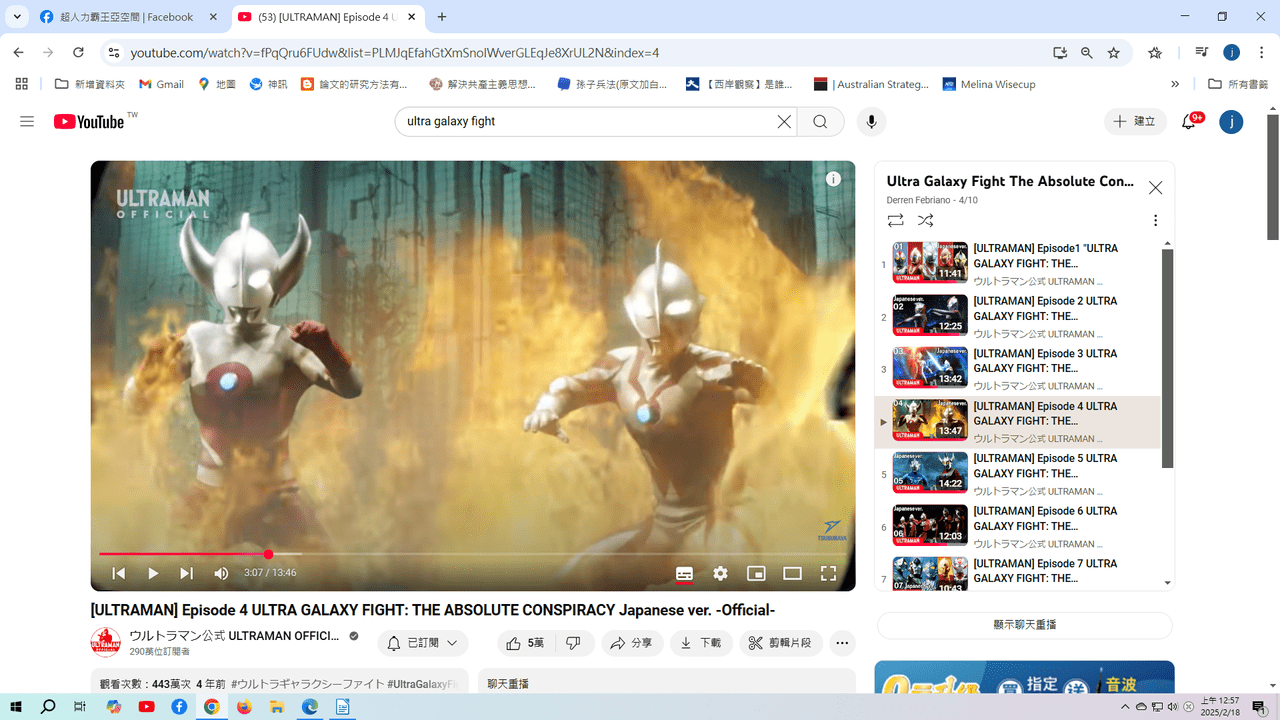This screenshot has height=720, width=1280.
Task: Open File Explorer from taskbar
Action: [x=277, y=707]
